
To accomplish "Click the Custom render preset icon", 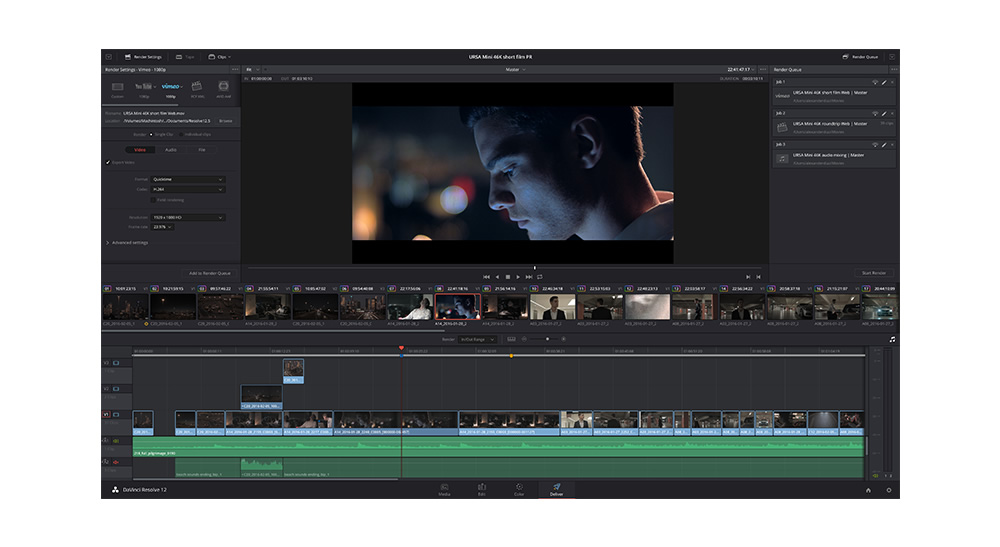I will coord(118,88).
